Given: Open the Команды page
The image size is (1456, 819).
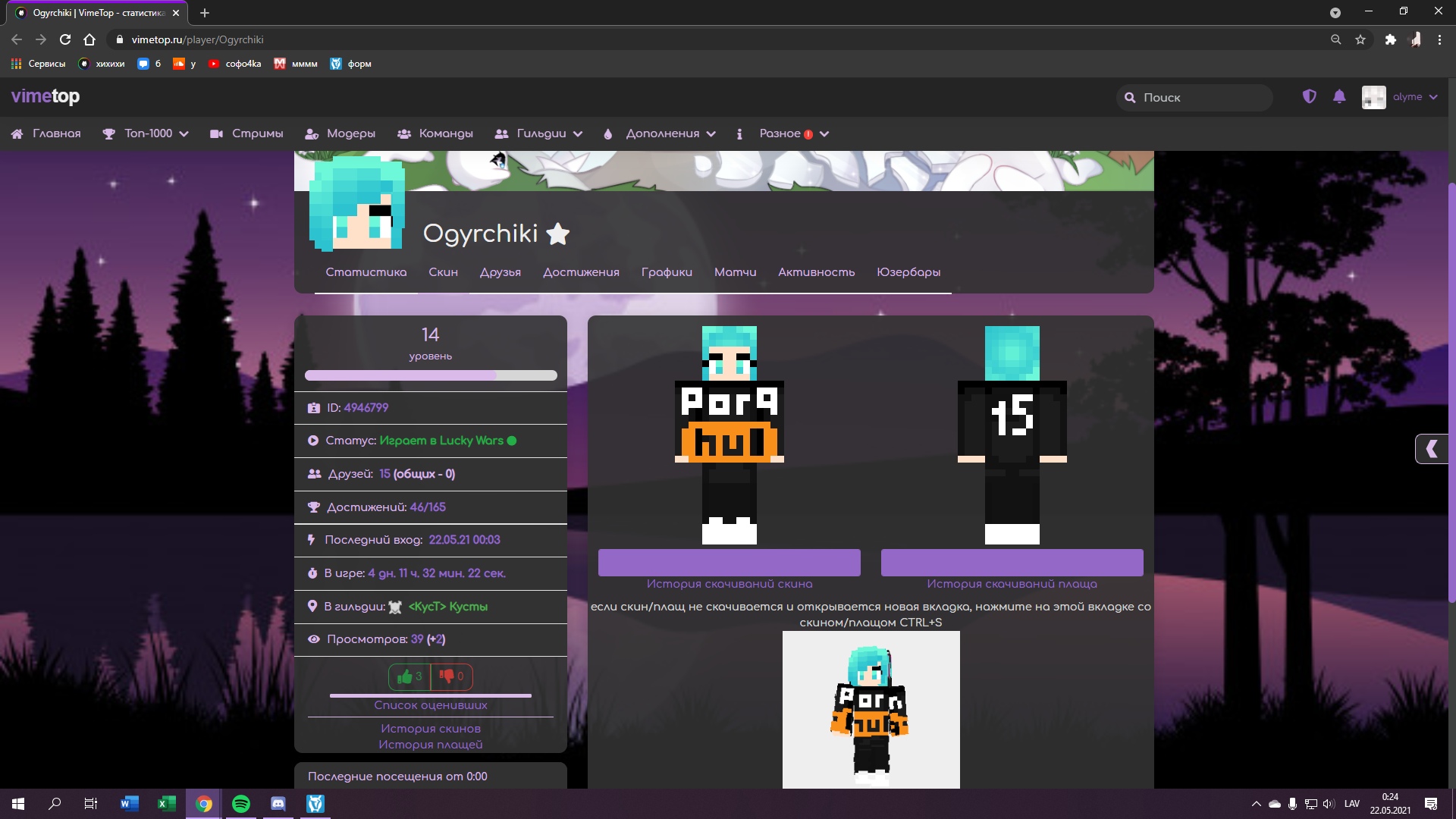Looking at the screenshot, I should tap(435, 133).
